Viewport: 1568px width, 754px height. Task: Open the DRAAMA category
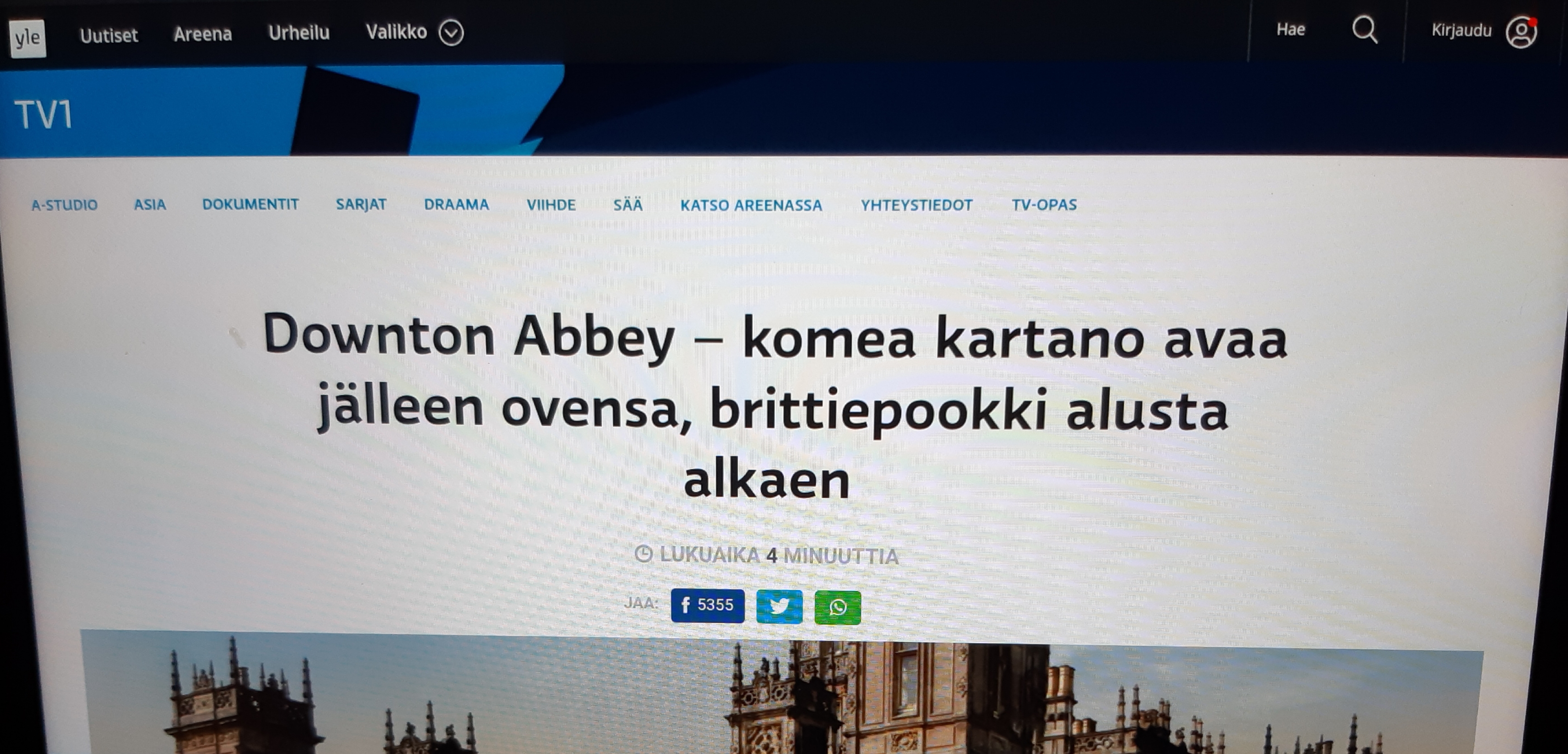click(456, 204)
